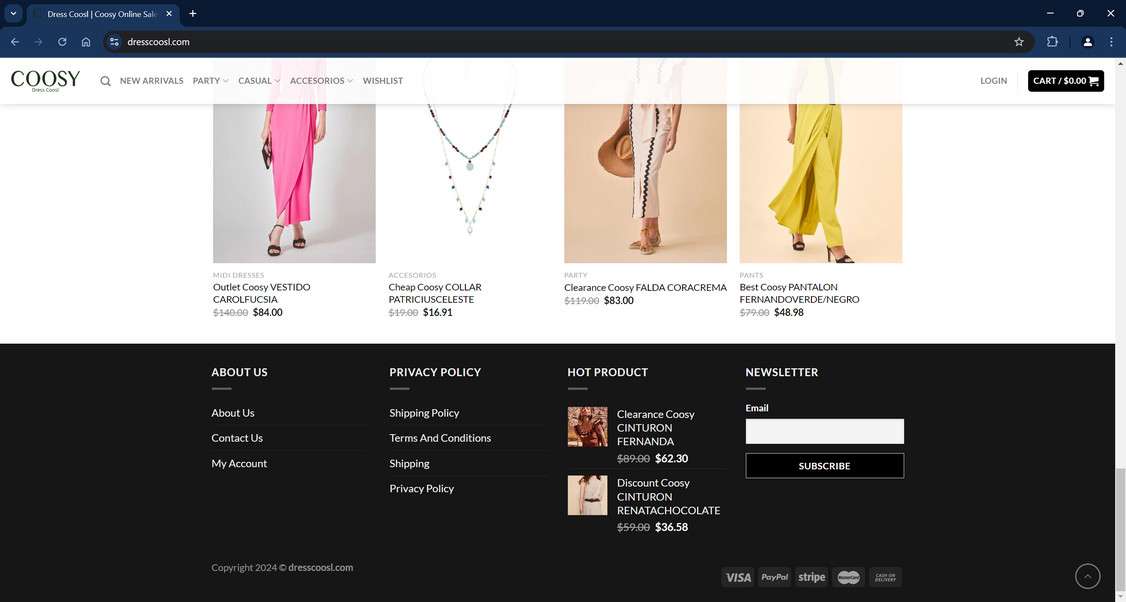Open the WISHLIST menu item
This screenshot has height=602, width=1126.
383,81
